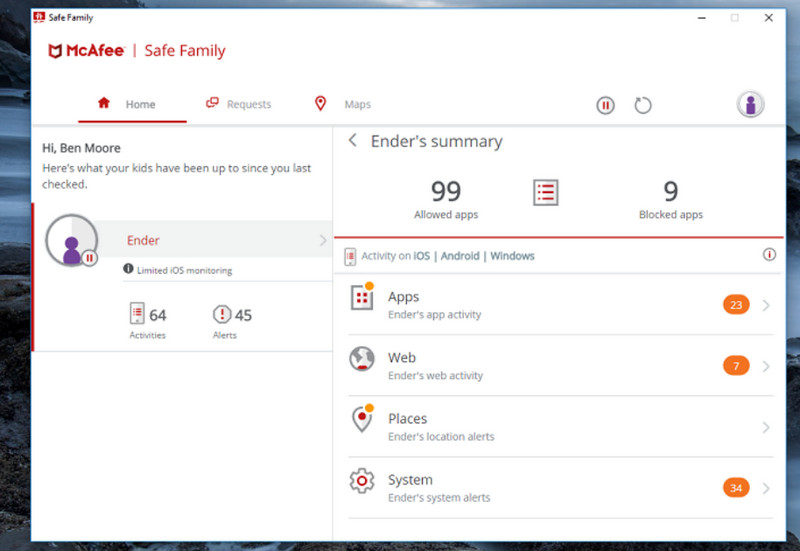800x551 pixels.
Task: Show info about activity on devices
Action: pyautogui.click(x=769, y=254)
